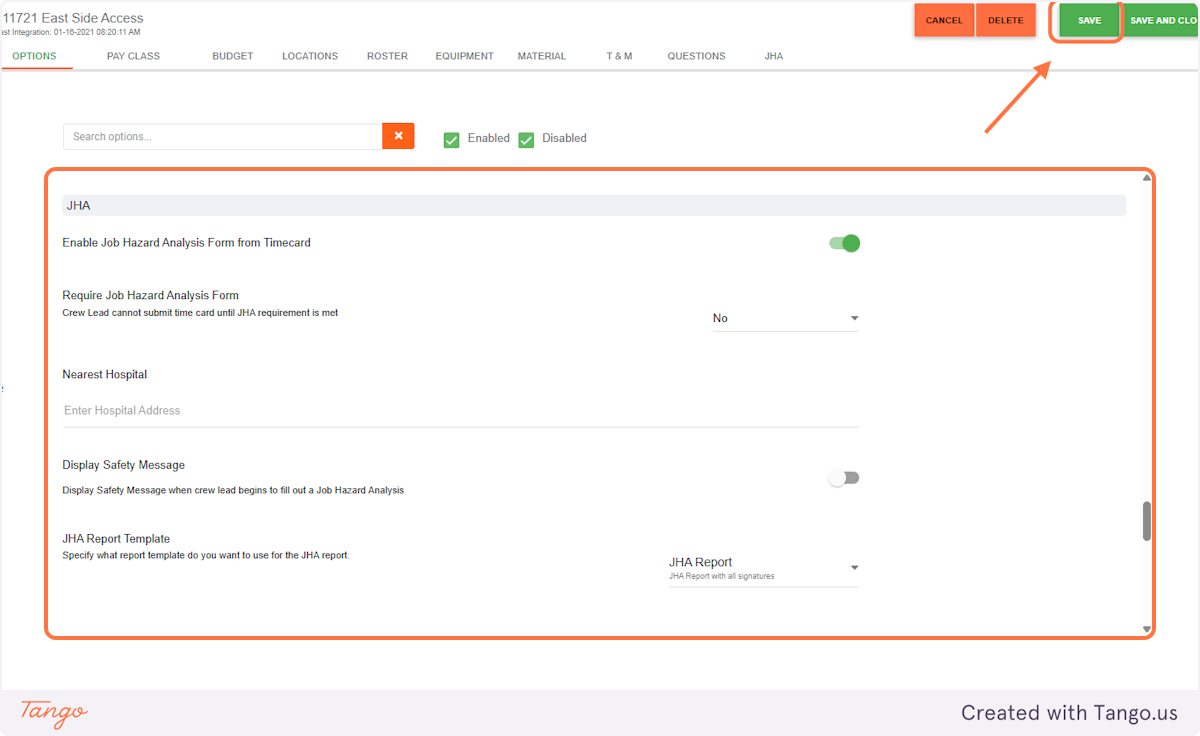The image size is (1200, 736).
Task: Click the 11721 East Side Access title
Action: (73, 18)
